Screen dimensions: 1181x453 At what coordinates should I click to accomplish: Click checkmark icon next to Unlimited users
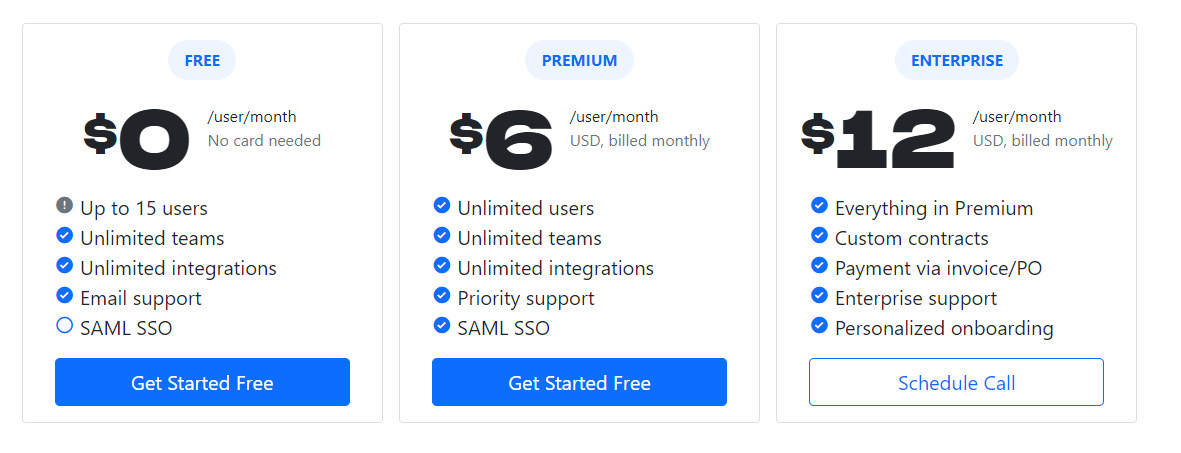pyautogui.click(x=442, y=205)
